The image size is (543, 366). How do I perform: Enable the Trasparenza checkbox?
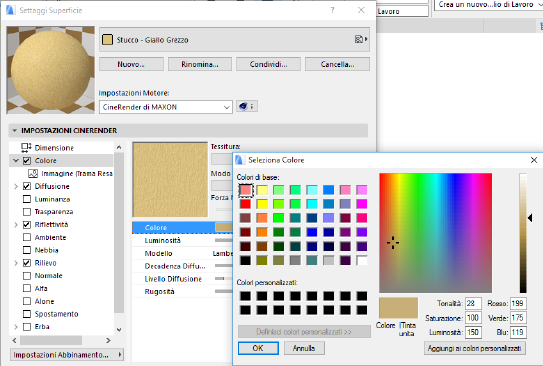27,212
